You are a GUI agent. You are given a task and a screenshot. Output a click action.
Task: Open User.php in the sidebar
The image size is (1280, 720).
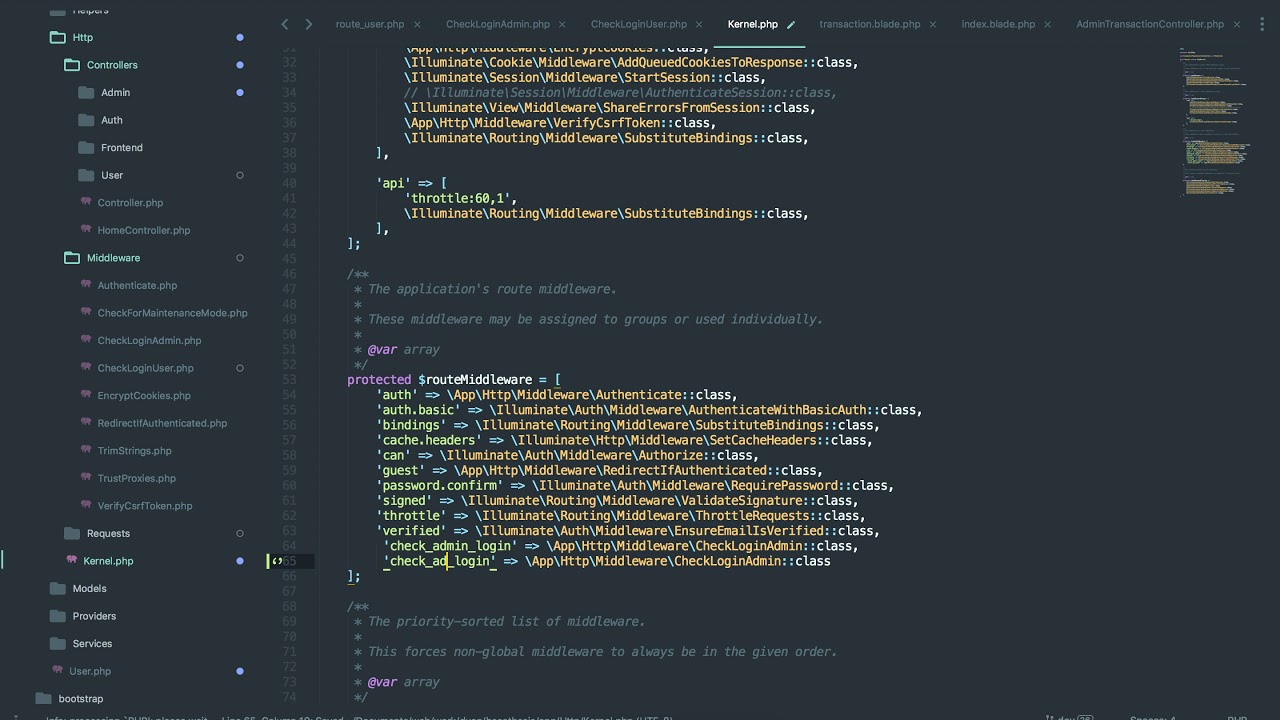tap(90, 671)
